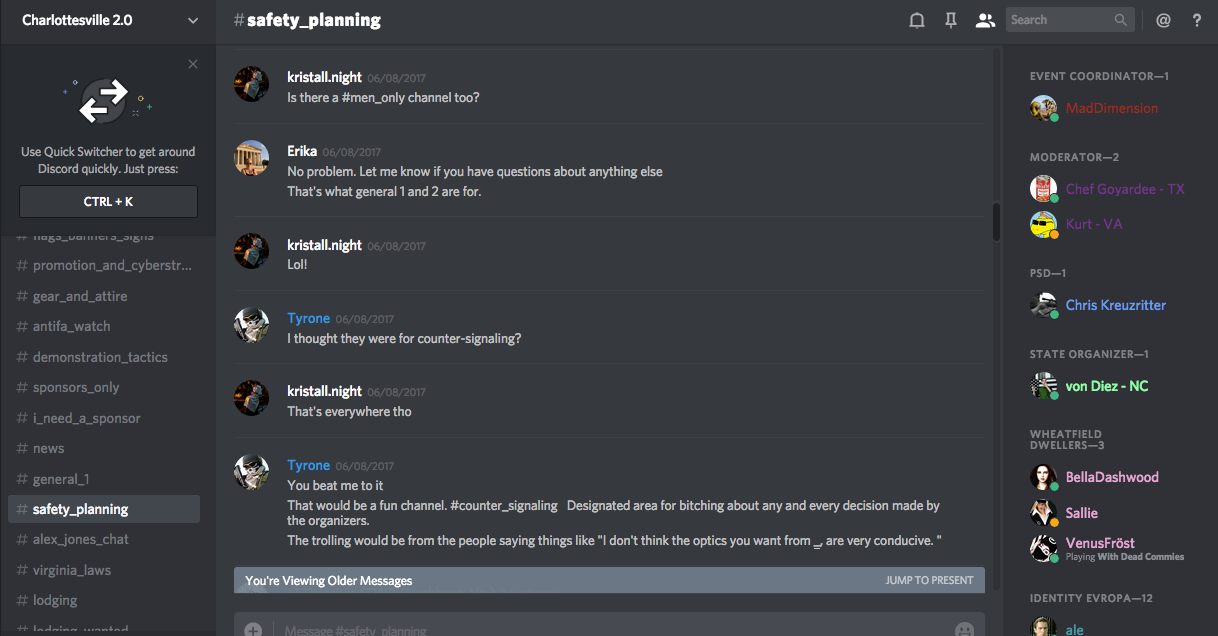Select the gear_and_attire channel
Screen dimensions: 1218x636
pos(80,296)
